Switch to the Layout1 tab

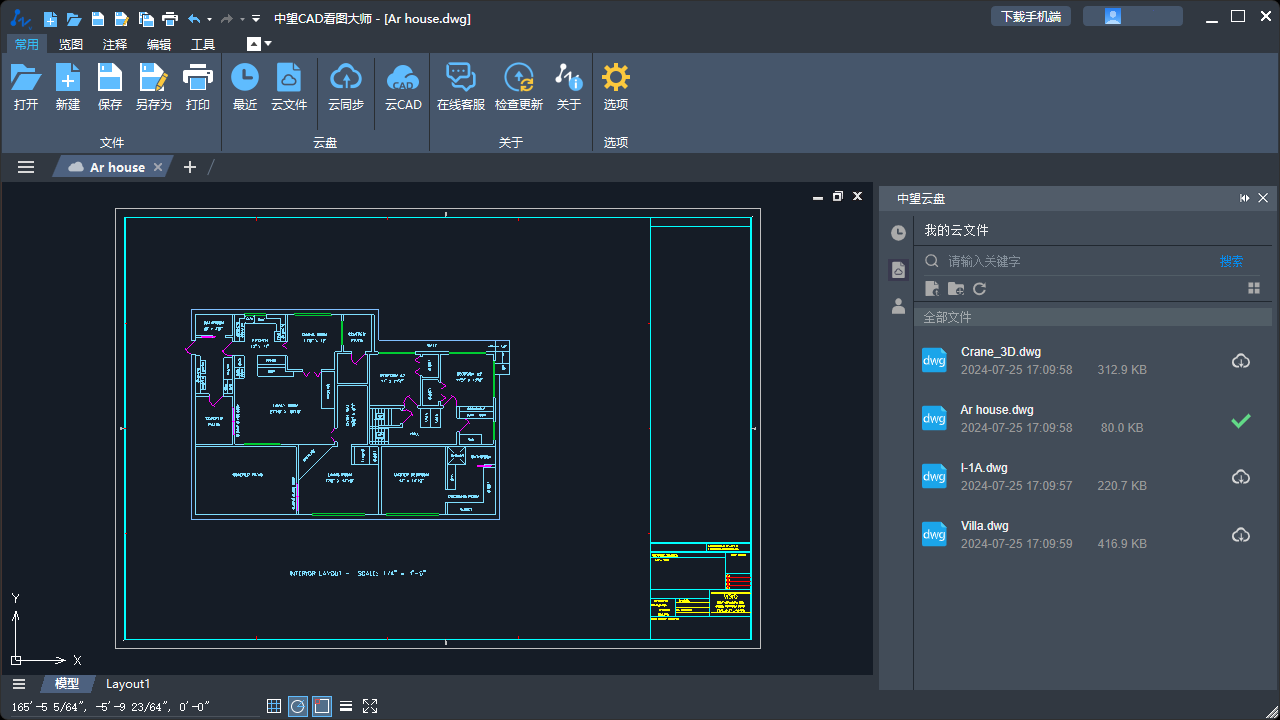[128, 684]
